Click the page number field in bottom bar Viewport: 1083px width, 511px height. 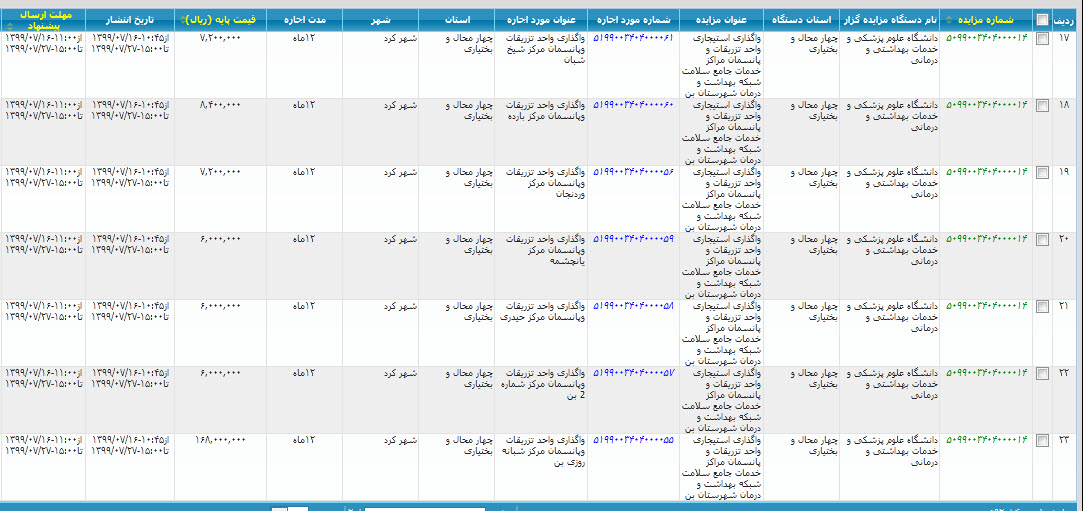298,510
